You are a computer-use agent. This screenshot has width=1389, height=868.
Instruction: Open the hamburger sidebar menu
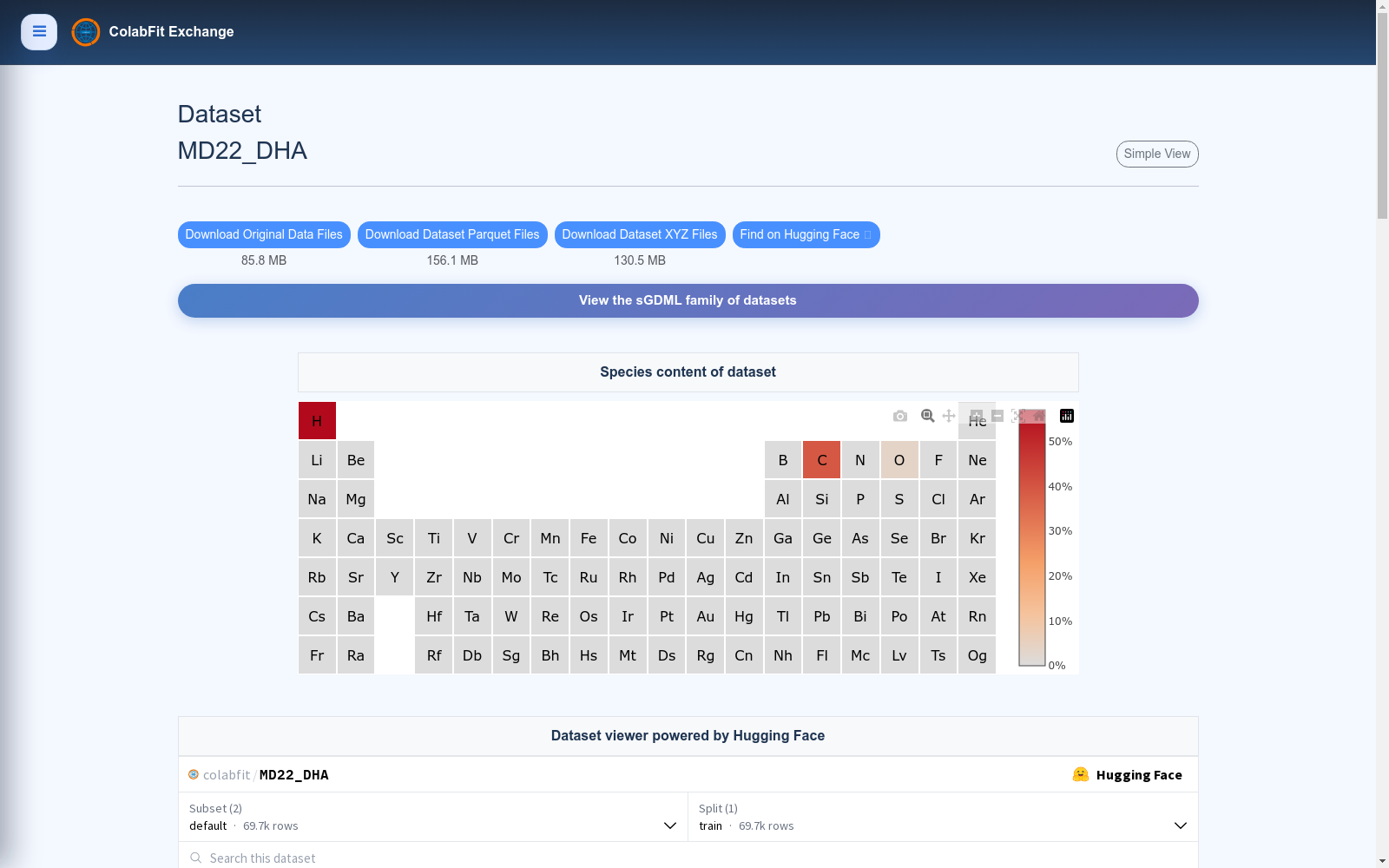click(x=39, y=32)
